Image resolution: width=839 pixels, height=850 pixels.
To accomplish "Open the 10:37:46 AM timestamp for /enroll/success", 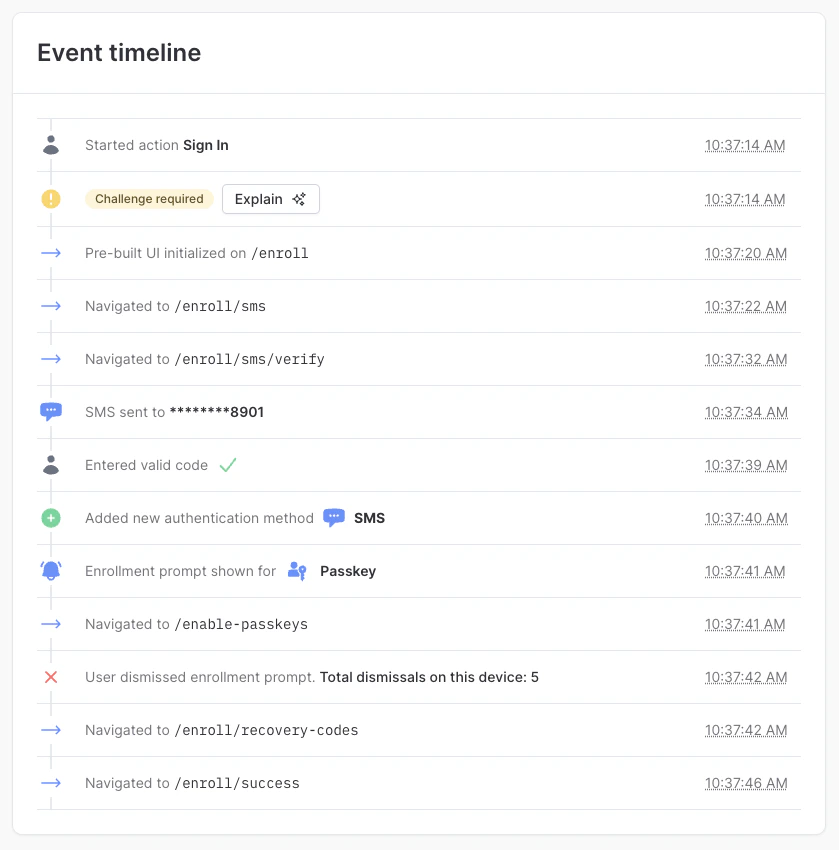I will pyautogui.click(x=745, y=783).
